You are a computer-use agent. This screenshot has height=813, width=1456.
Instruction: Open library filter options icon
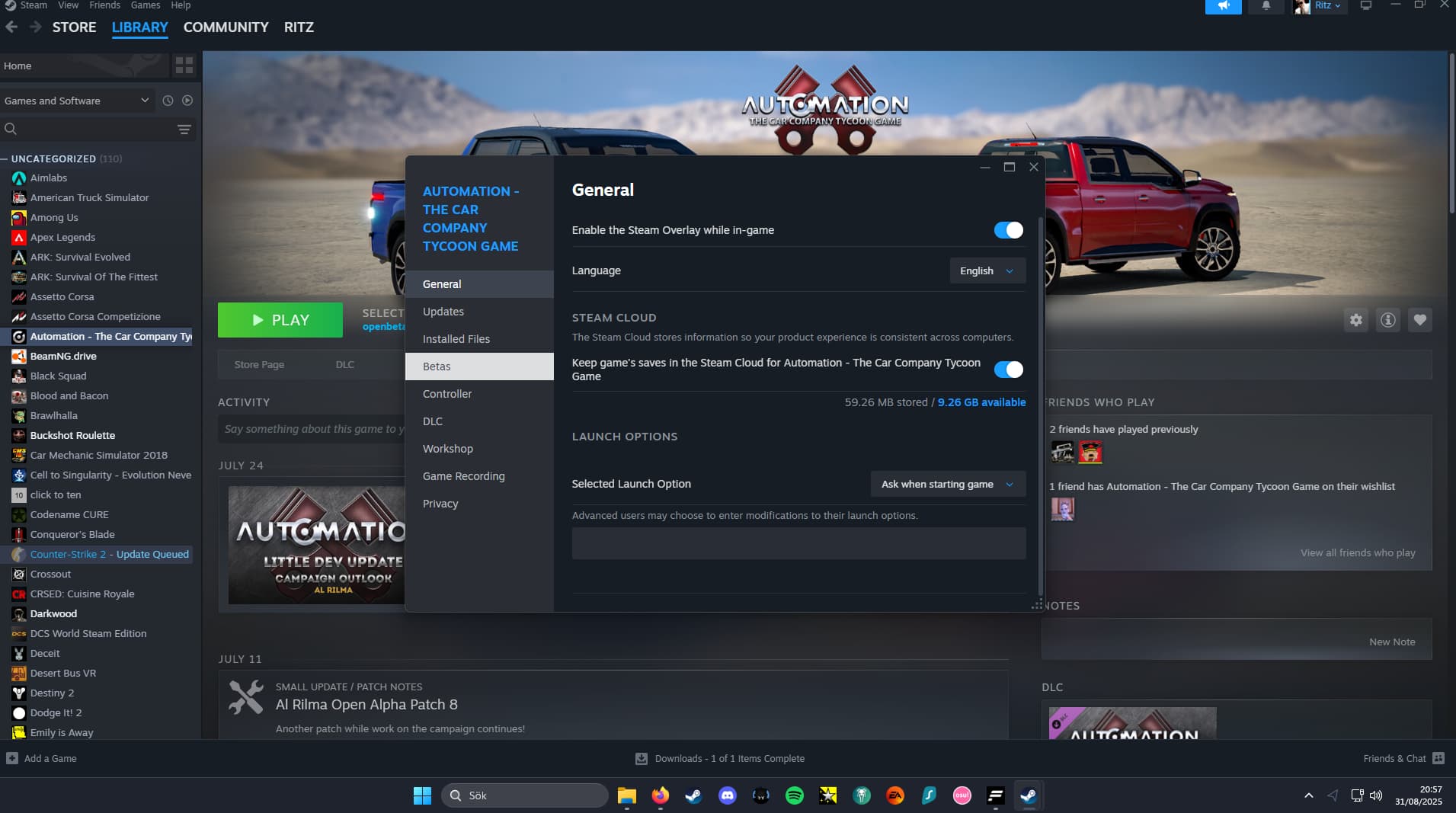point(184,130)
